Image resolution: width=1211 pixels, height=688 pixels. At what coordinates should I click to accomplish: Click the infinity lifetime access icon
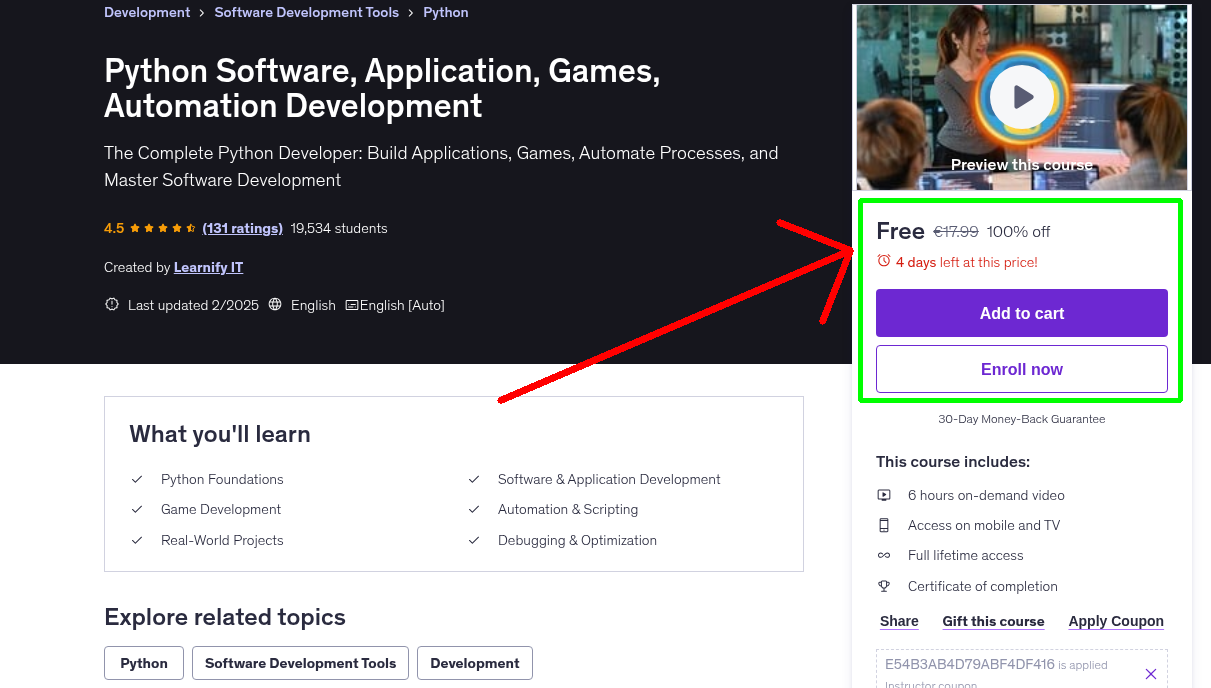point(884,555)
